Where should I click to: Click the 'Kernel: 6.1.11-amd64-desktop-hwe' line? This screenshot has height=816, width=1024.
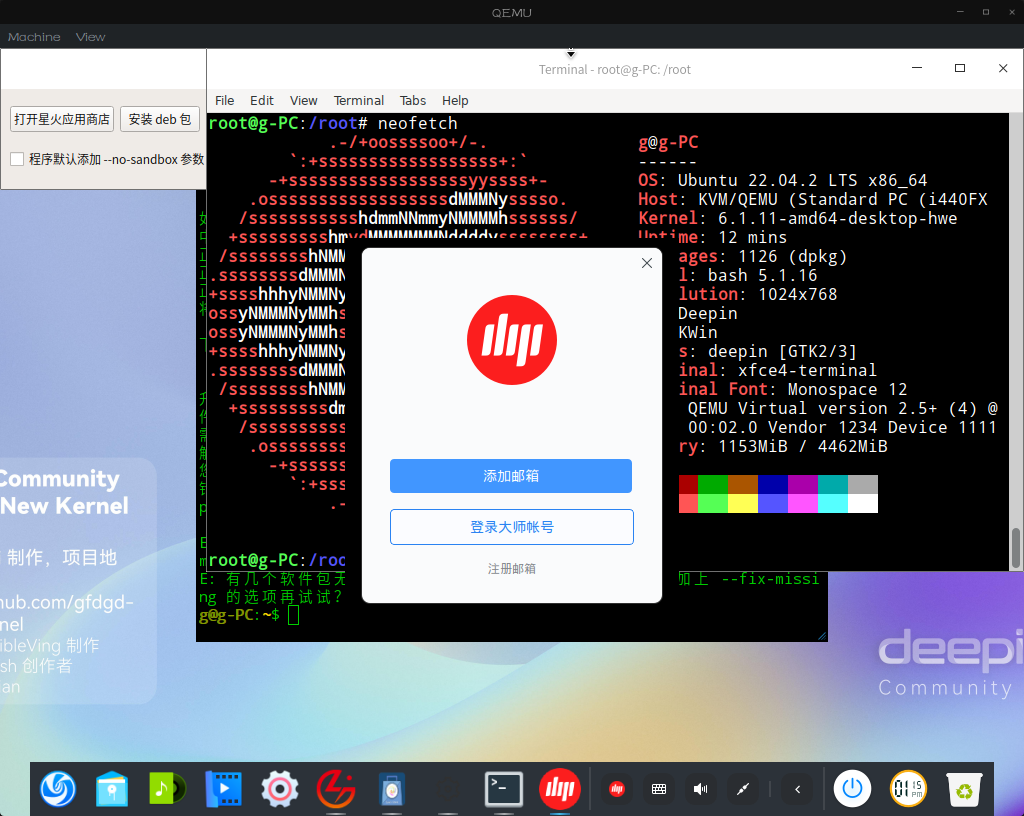pos(797,218)
